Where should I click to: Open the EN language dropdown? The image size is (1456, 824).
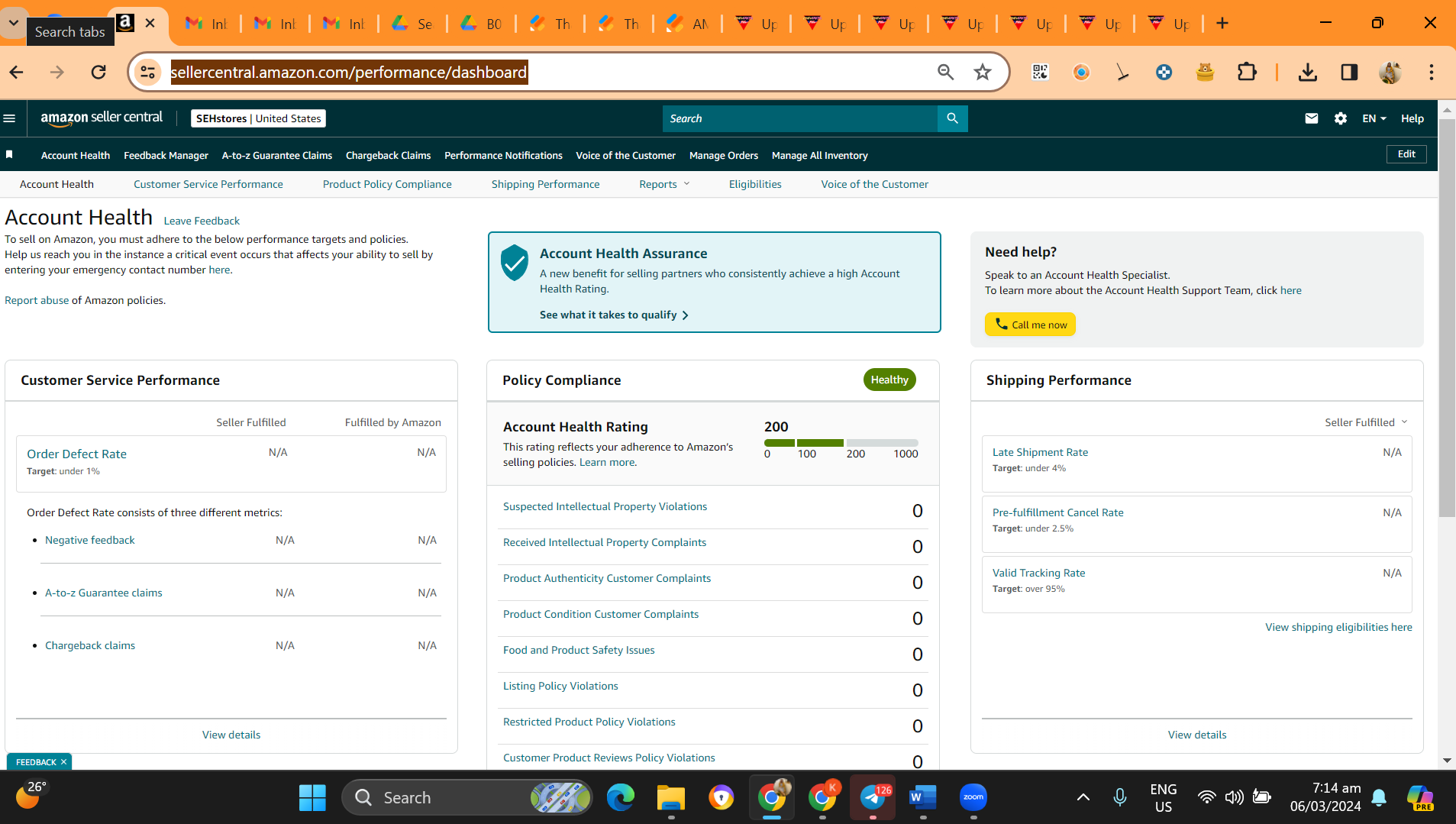tap(1374, 118)
